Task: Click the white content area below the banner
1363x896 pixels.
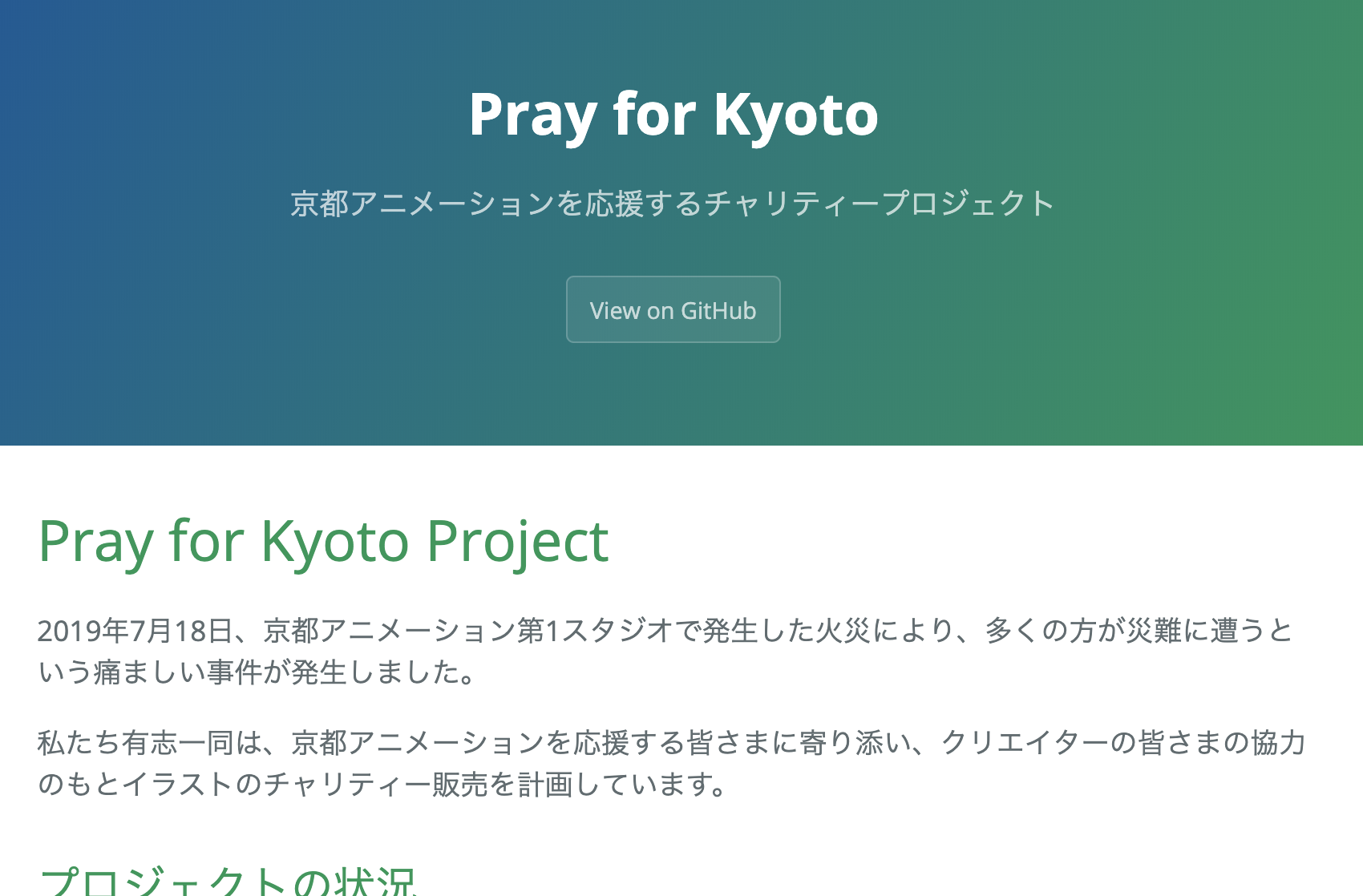Action: 681,481
